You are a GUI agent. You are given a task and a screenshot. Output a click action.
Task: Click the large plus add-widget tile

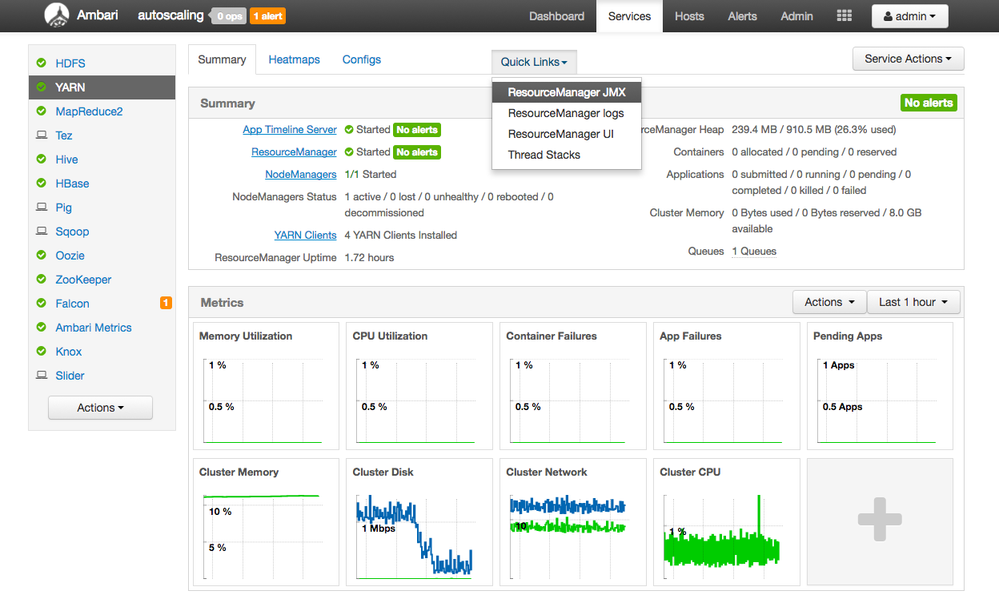(x=879, y=520)
